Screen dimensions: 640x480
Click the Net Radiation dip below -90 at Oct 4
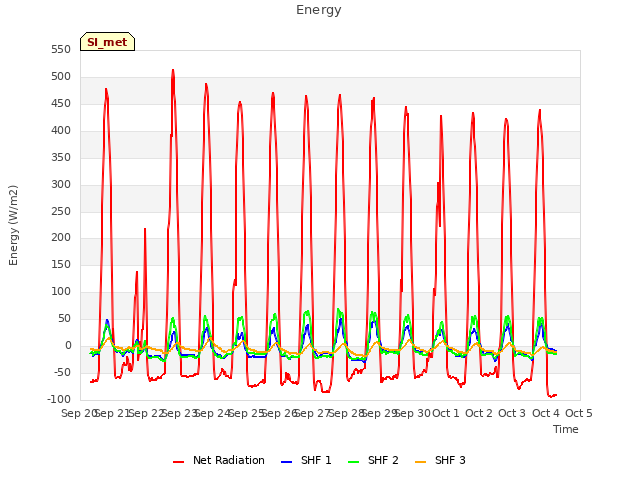click(x=551, y=396)
